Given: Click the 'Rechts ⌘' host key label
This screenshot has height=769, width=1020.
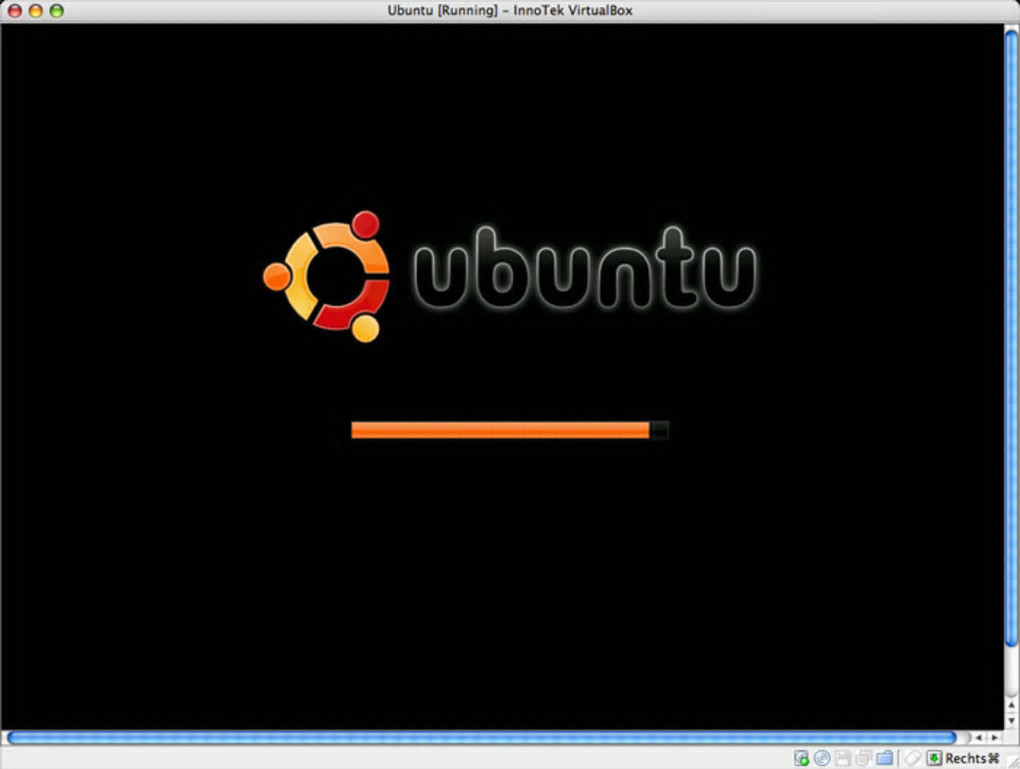Looking at the screenshot, I should [972, 758].
